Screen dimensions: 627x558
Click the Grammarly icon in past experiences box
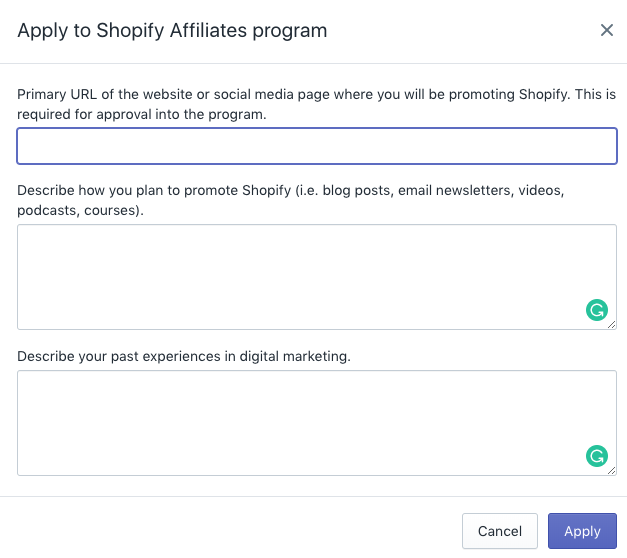[597, 457]
